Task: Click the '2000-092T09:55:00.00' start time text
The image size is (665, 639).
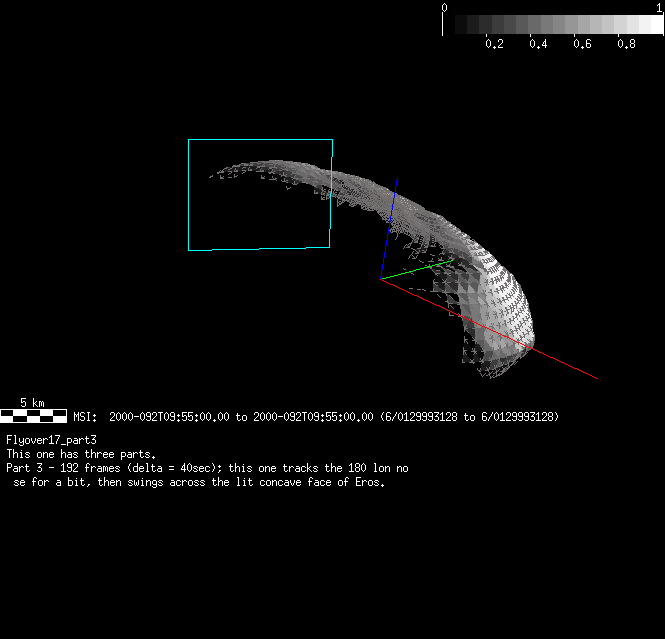Action: click(169, 417)
